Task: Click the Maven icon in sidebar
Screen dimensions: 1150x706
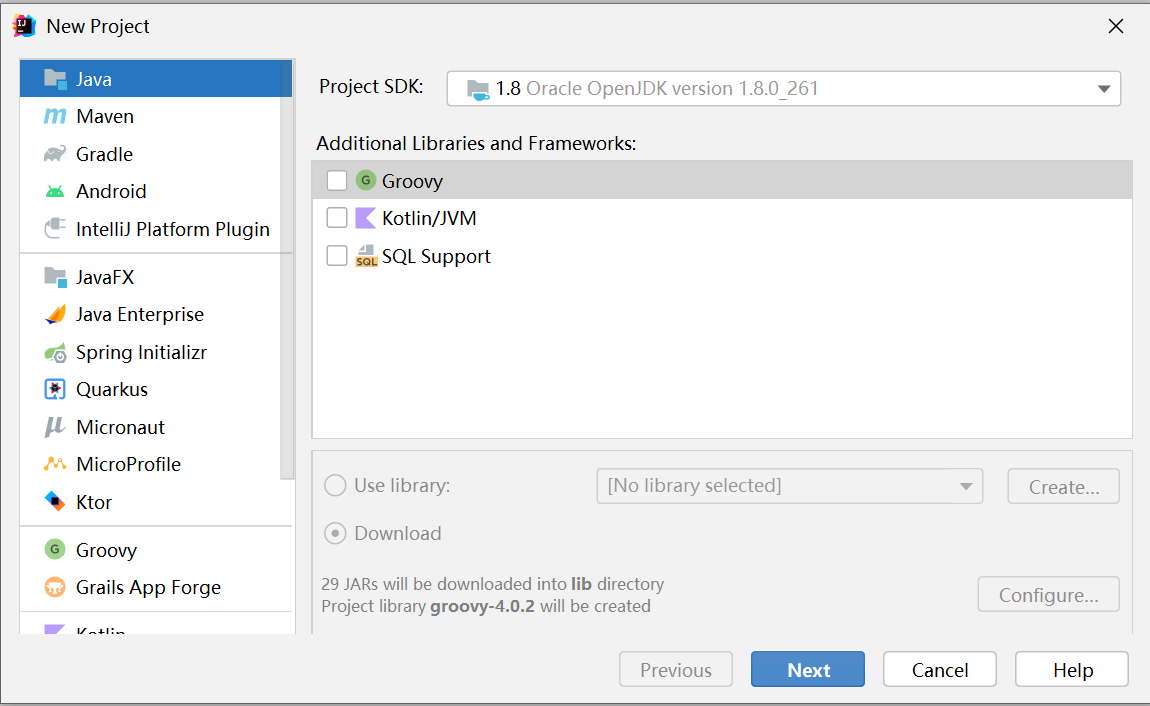Action: point(55,117)
